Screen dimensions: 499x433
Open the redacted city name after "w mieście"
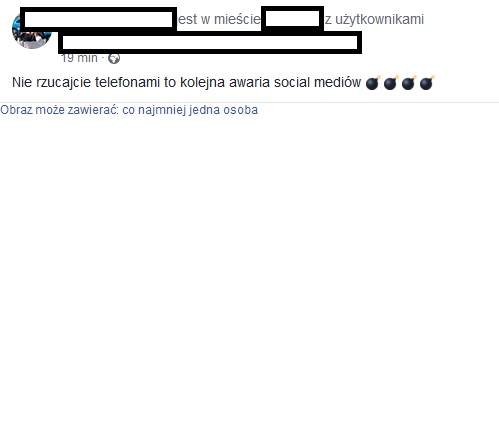[292, 19]
